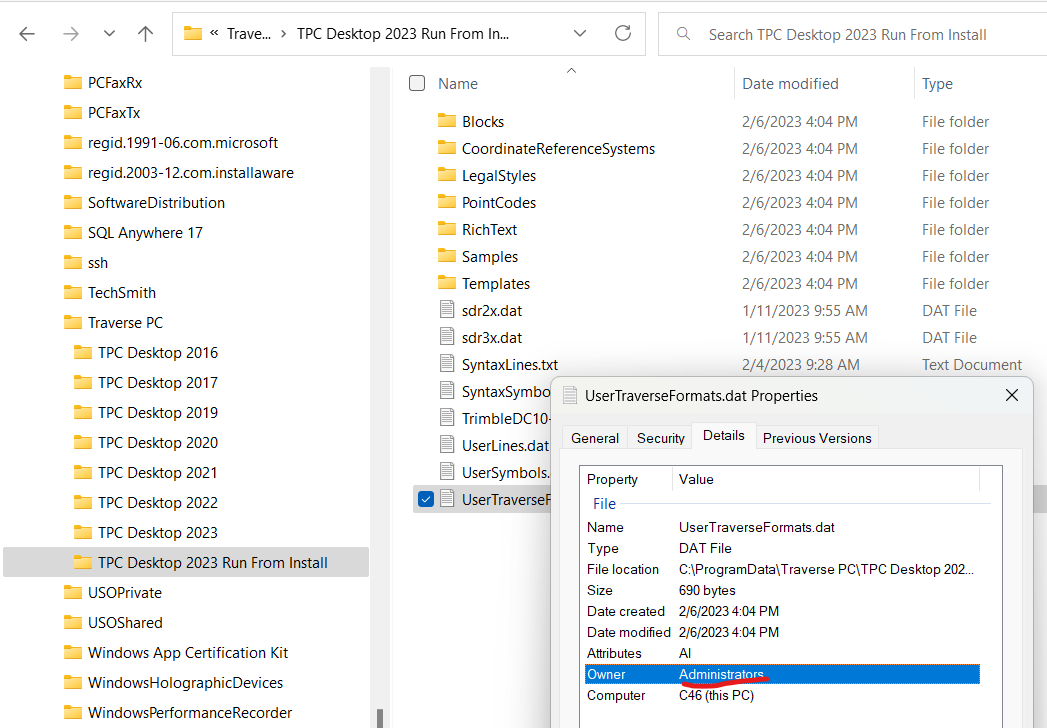Screen dimensions: 1047x728
Task: Select the Templates folder icon
Action: click(447, 283)
